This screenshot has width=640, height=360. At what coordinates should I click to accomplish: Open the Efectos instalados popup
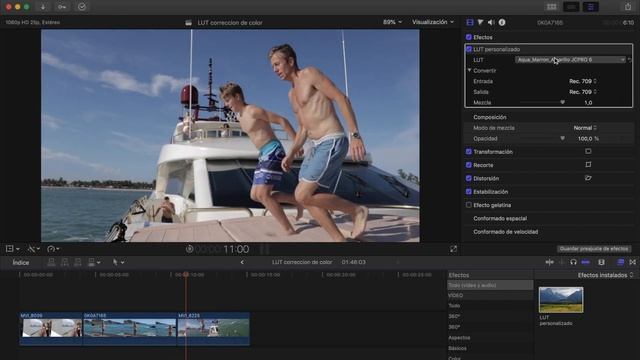[x=605, y=275]
